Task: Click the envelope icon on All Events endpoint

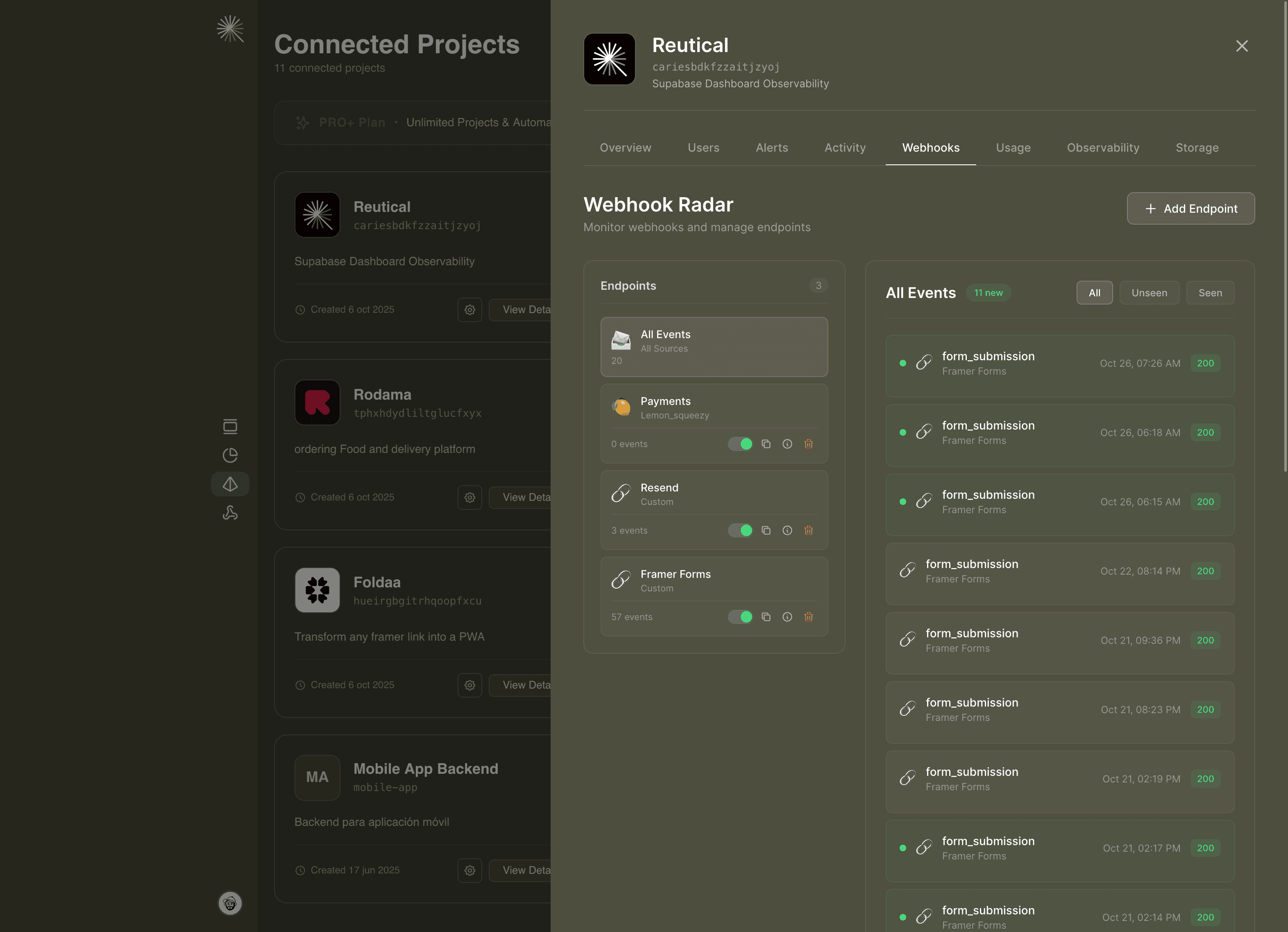Action: (621, 340)
